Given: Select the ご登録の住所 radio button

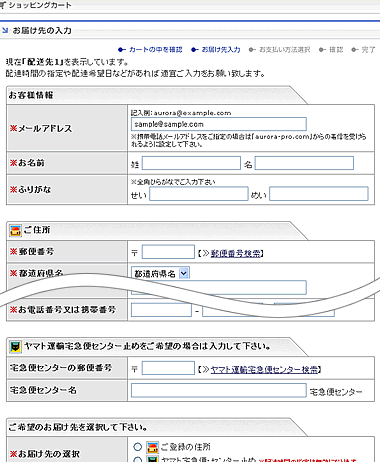Looking at the screenshot, I should pyautogui.click(x=137, y=447).
